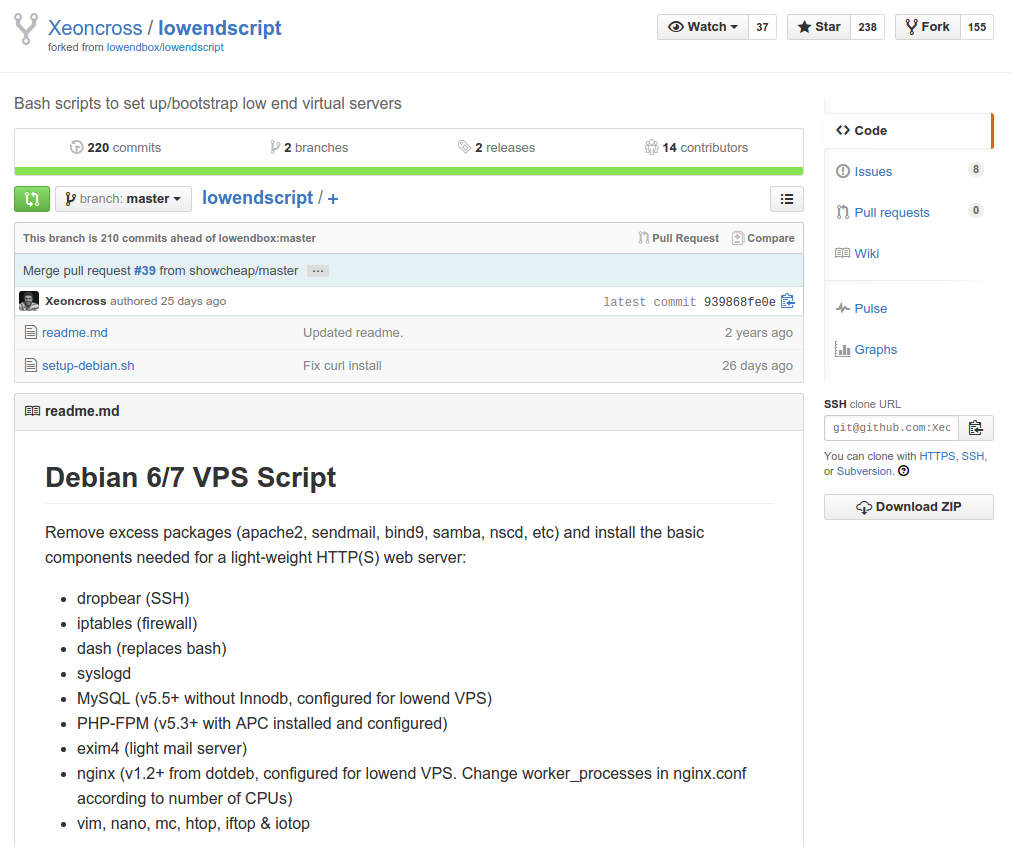Click the '26 days ago' timestamp

pyautogui.click(x=757, y=365)
